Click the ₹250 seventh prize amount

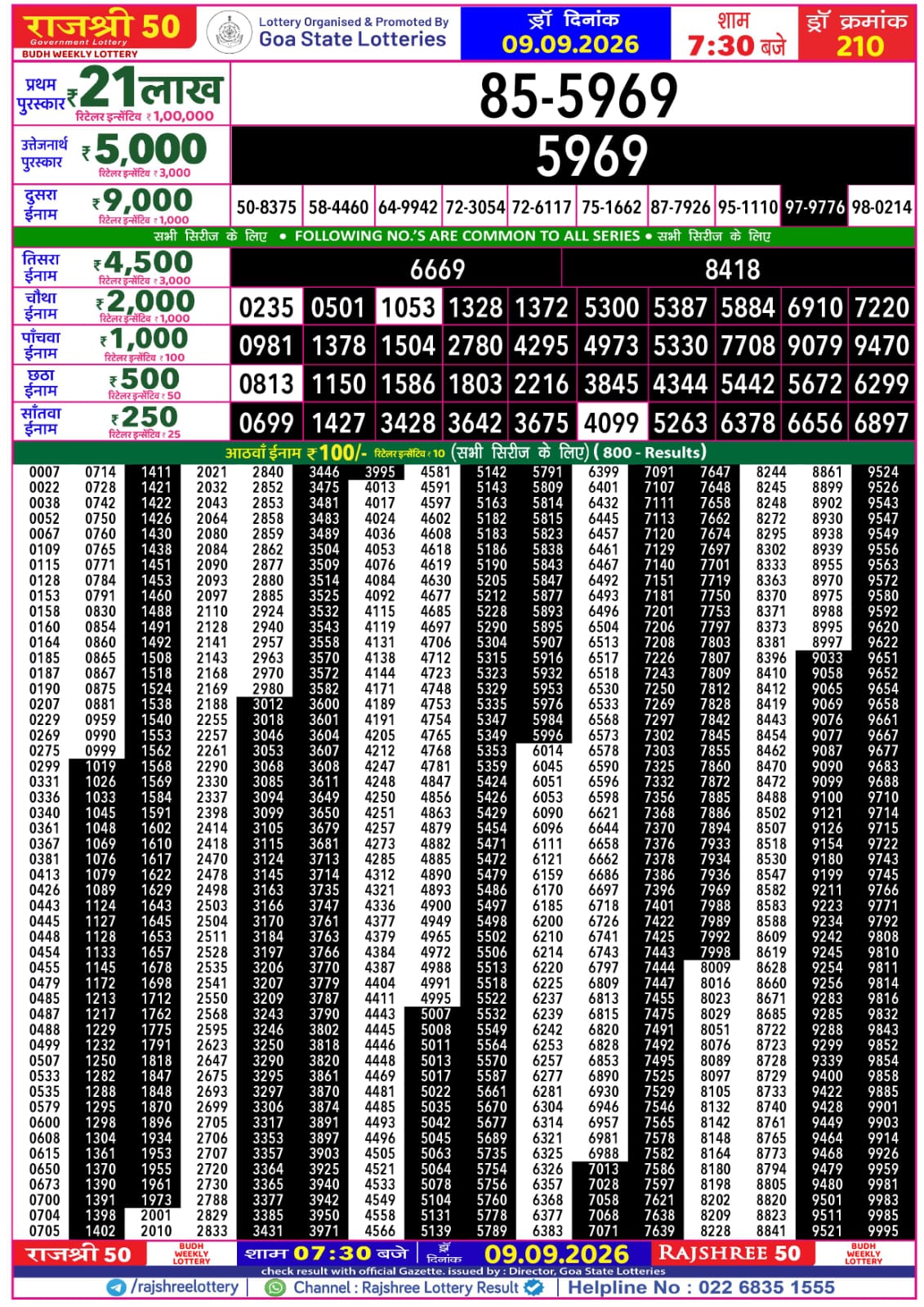145,418
